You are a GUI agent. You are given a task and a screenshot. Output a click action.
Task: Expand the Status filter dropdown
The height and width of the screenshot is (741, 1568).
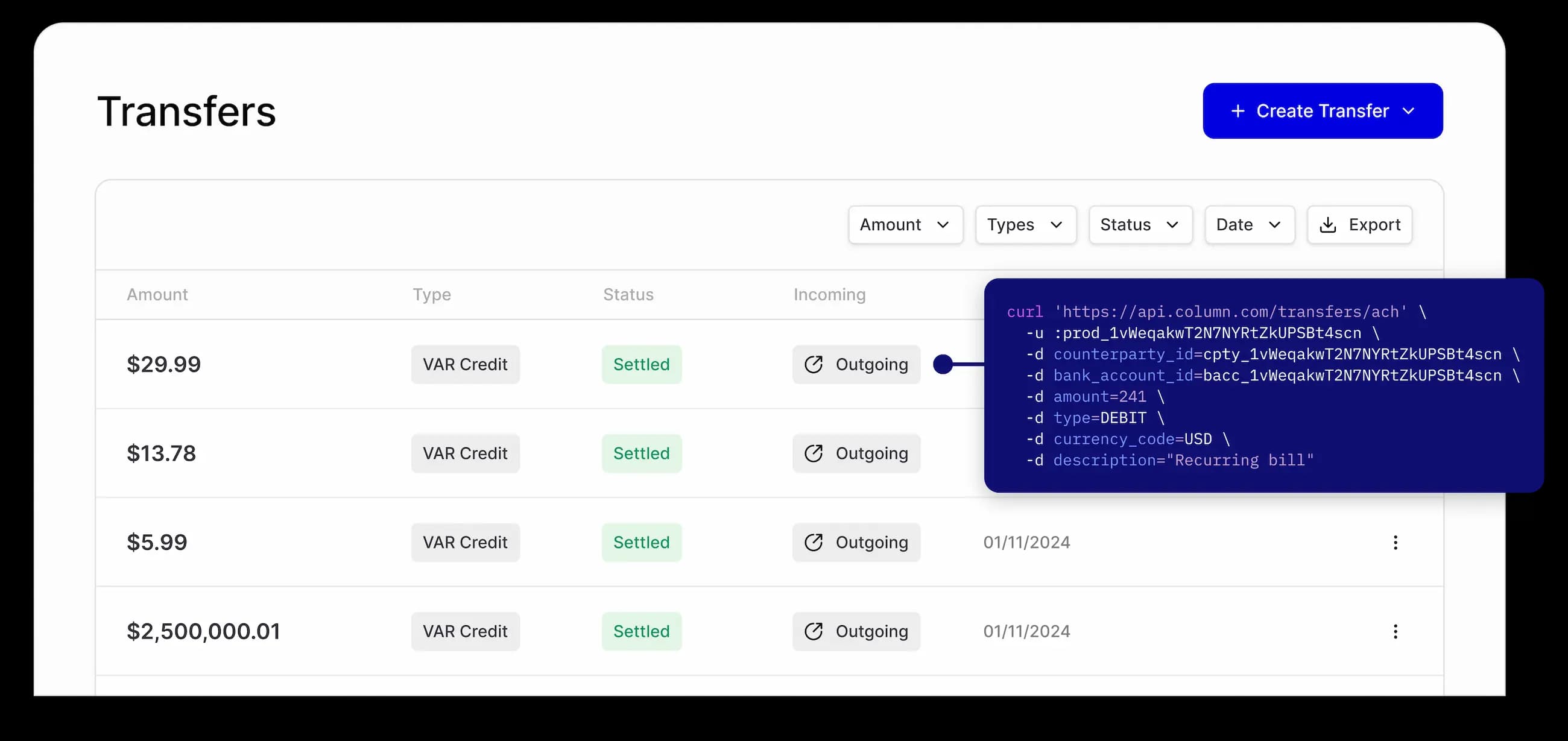[1139, 225]
